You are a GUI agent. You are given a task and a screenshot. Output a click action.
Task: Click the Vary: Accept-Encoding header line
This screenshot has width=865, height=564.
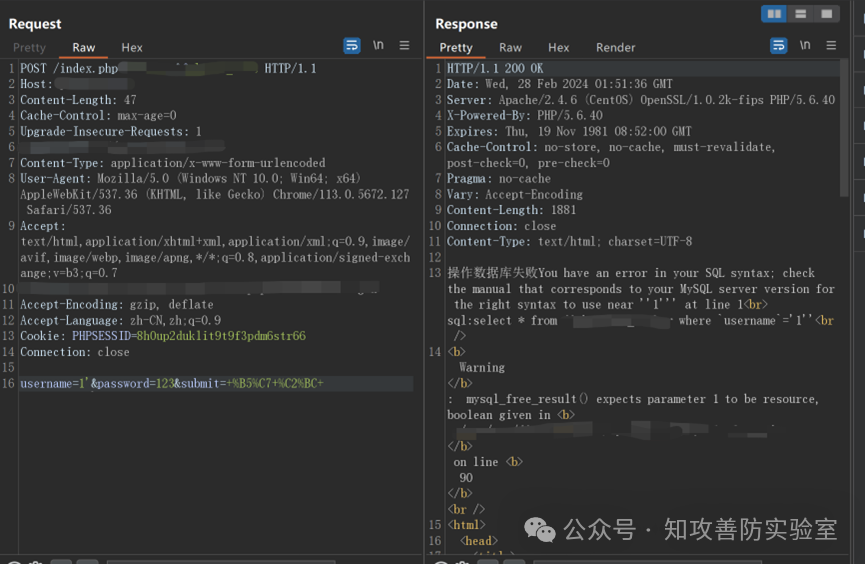514,194
